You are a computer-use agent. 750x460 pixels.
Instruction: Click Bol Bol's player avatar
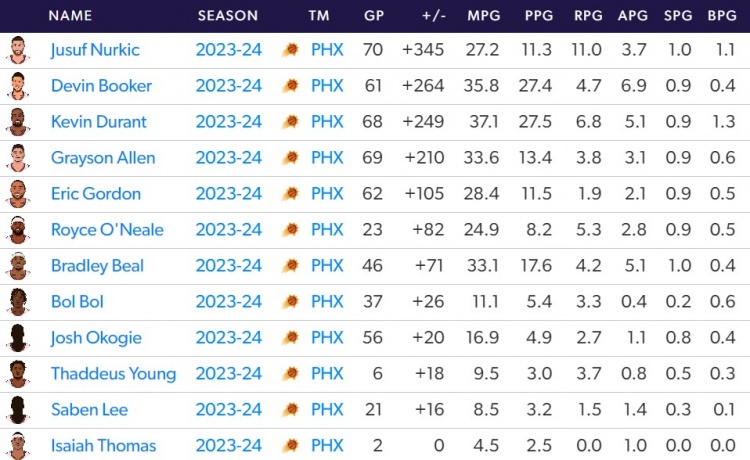17,302
